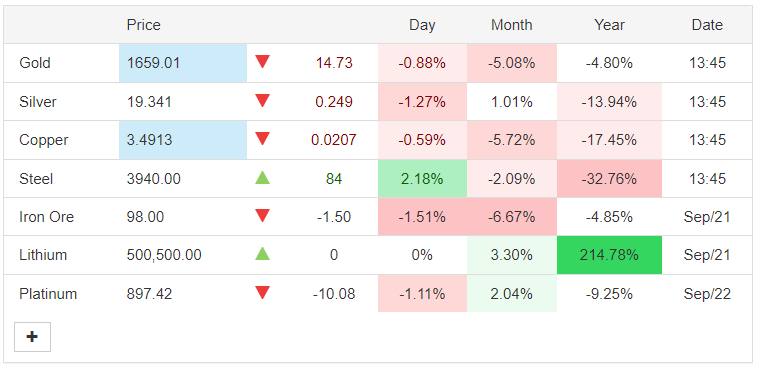Click the red down arrow in Copper row
This screenshot has width=759, height=372.
tap(262, 139)
